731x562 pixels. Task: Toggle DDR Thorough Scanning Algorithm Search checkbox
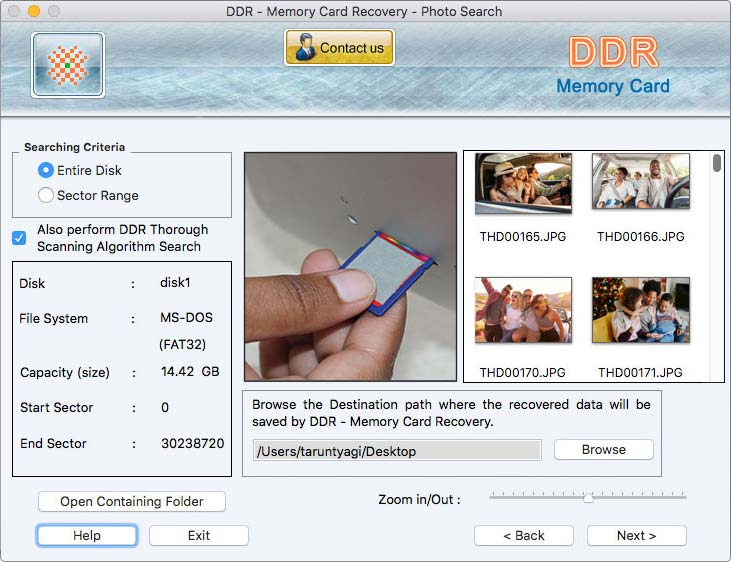click(x=19, y=238)
